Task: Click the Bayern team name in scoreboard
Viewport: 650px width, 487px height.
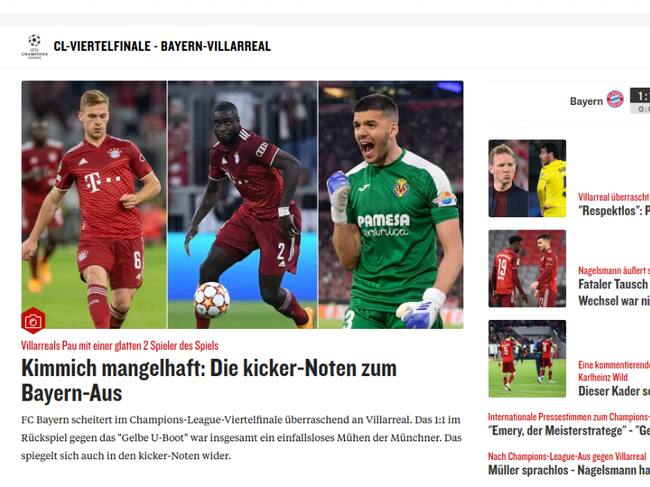Action: (x=586, y=101)
